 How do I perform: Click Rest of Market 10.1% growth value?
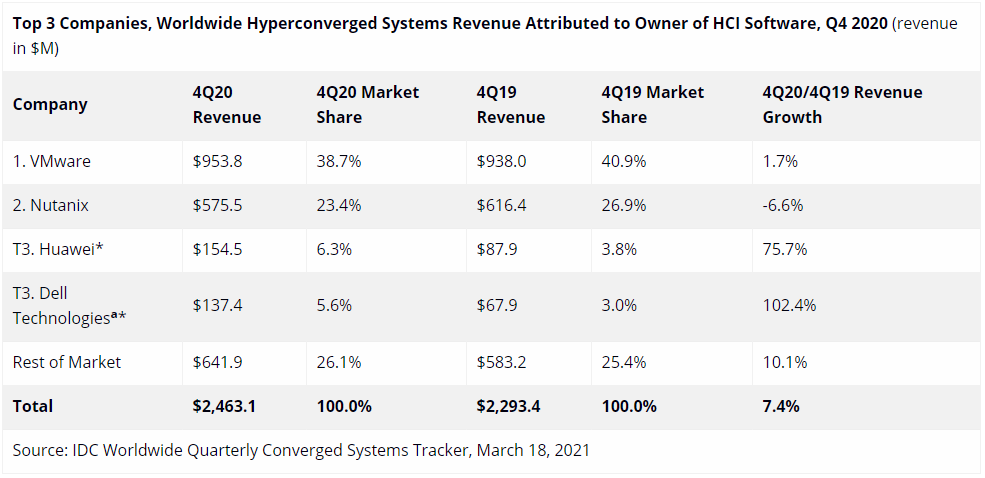(x=785, y=362)
